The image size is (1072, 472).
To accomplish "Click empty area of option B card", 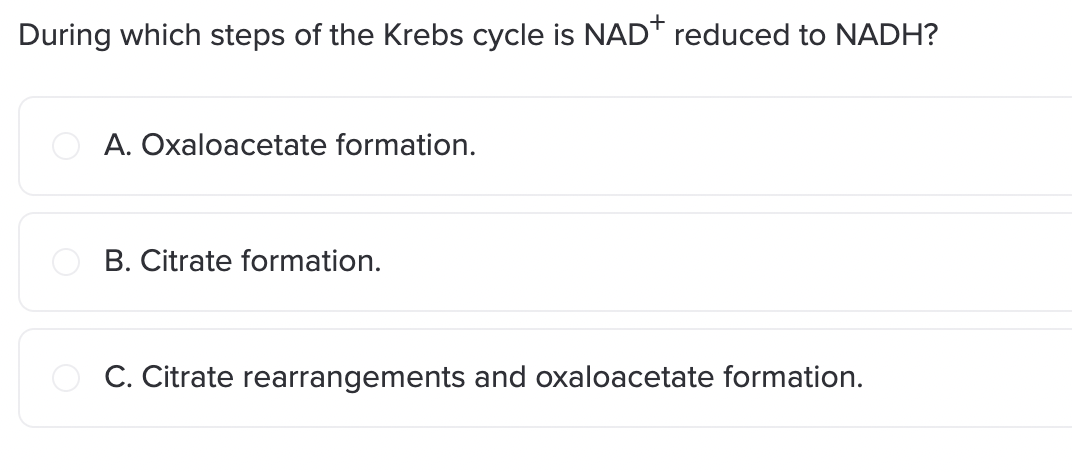I will (725, 262).
